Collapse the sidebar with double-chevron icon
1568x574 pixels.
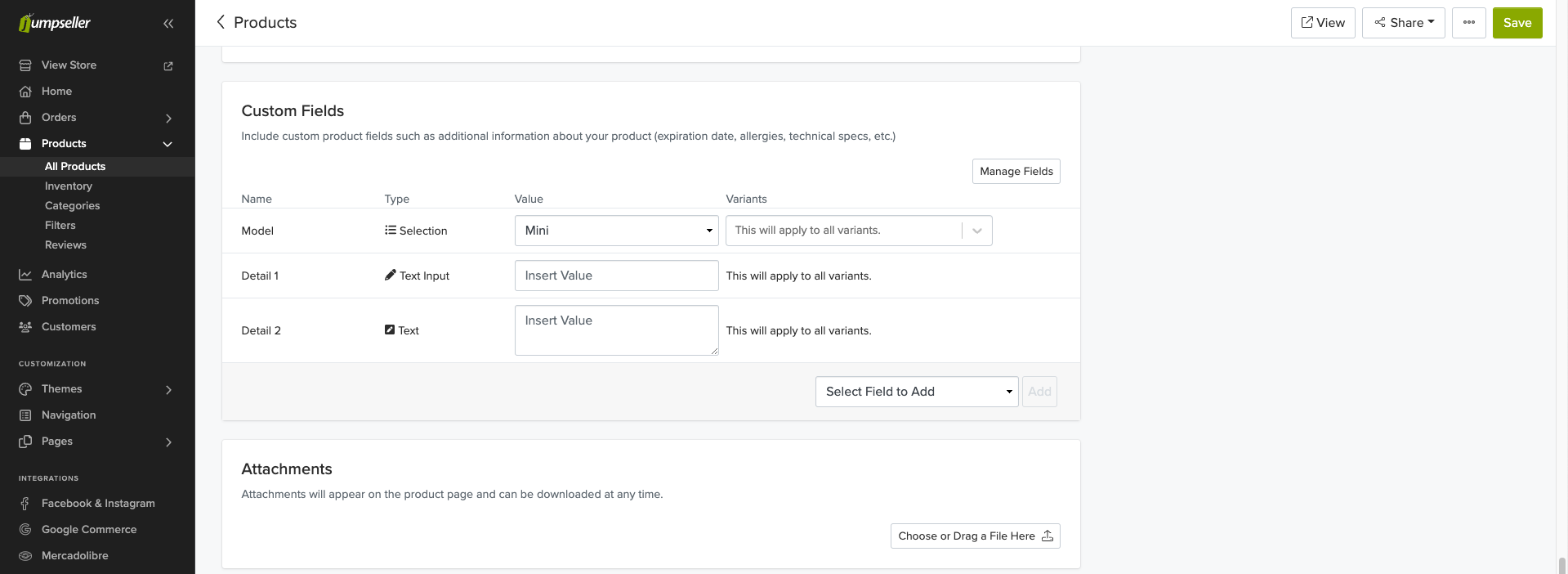(168, 24)
